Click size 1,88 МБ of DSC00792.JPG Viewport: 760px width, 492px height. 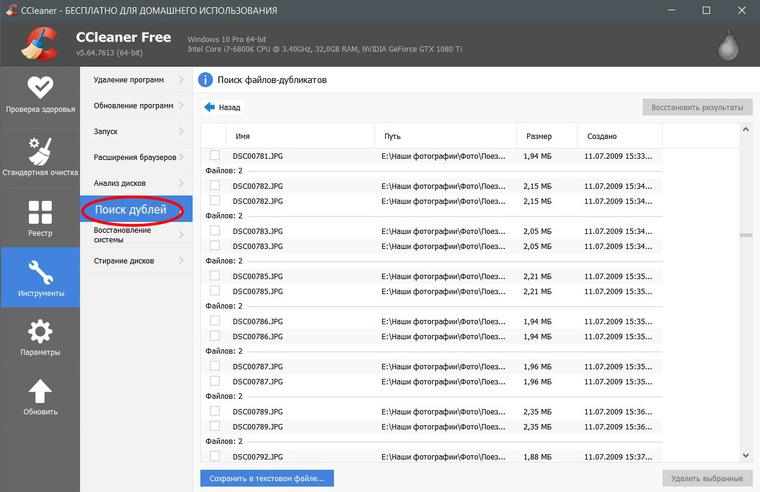pos(538,457)
